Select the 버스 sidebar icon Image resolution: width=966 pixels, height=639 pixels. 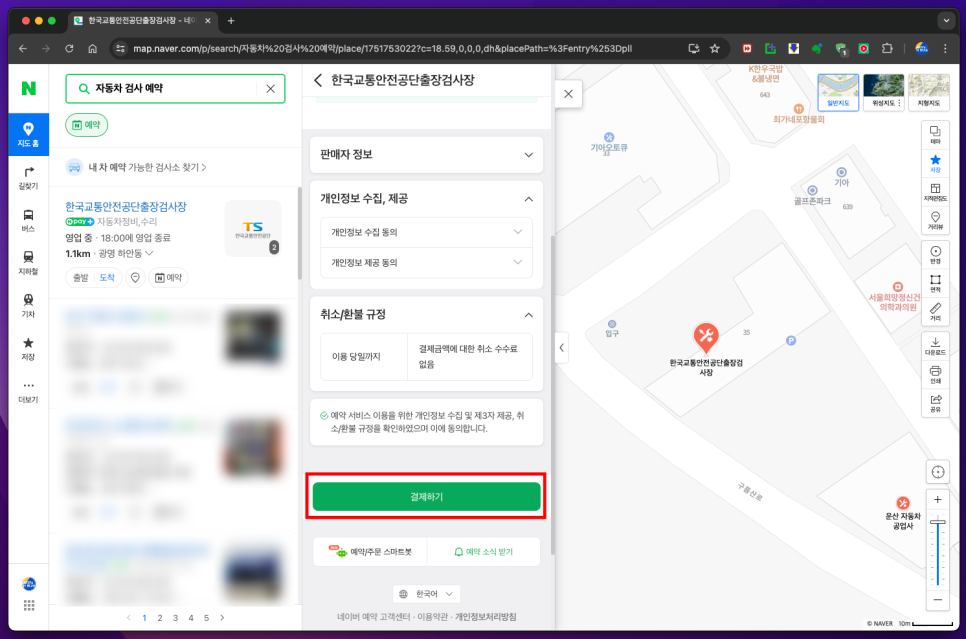(28, 220)
